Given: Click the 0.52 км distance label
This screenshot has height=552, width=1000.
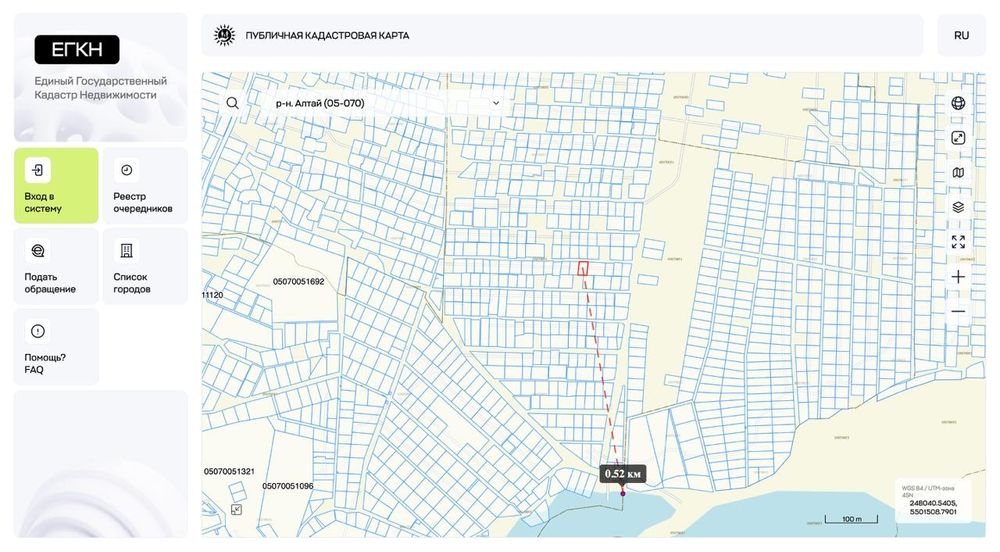Looking at the screenshot, I should [x=622, y=474].
